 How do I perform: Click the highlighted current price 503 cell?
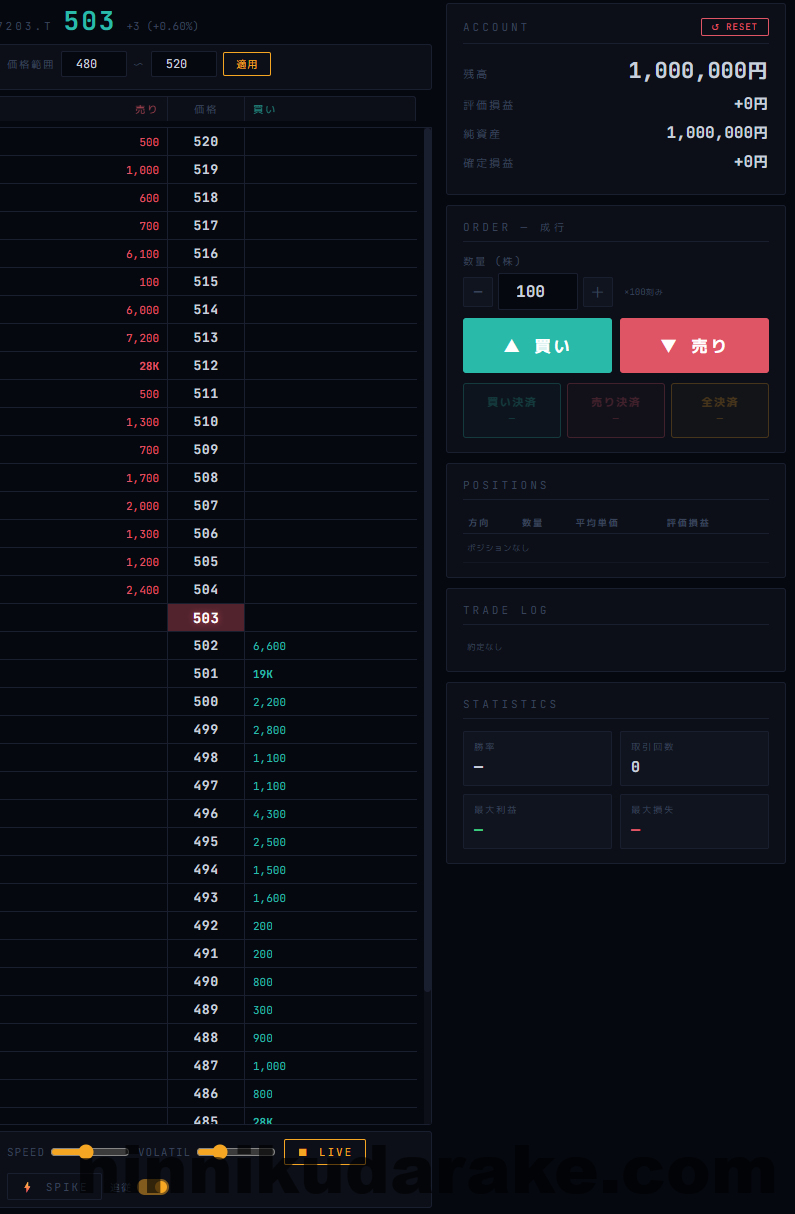(x=205, y=618)
